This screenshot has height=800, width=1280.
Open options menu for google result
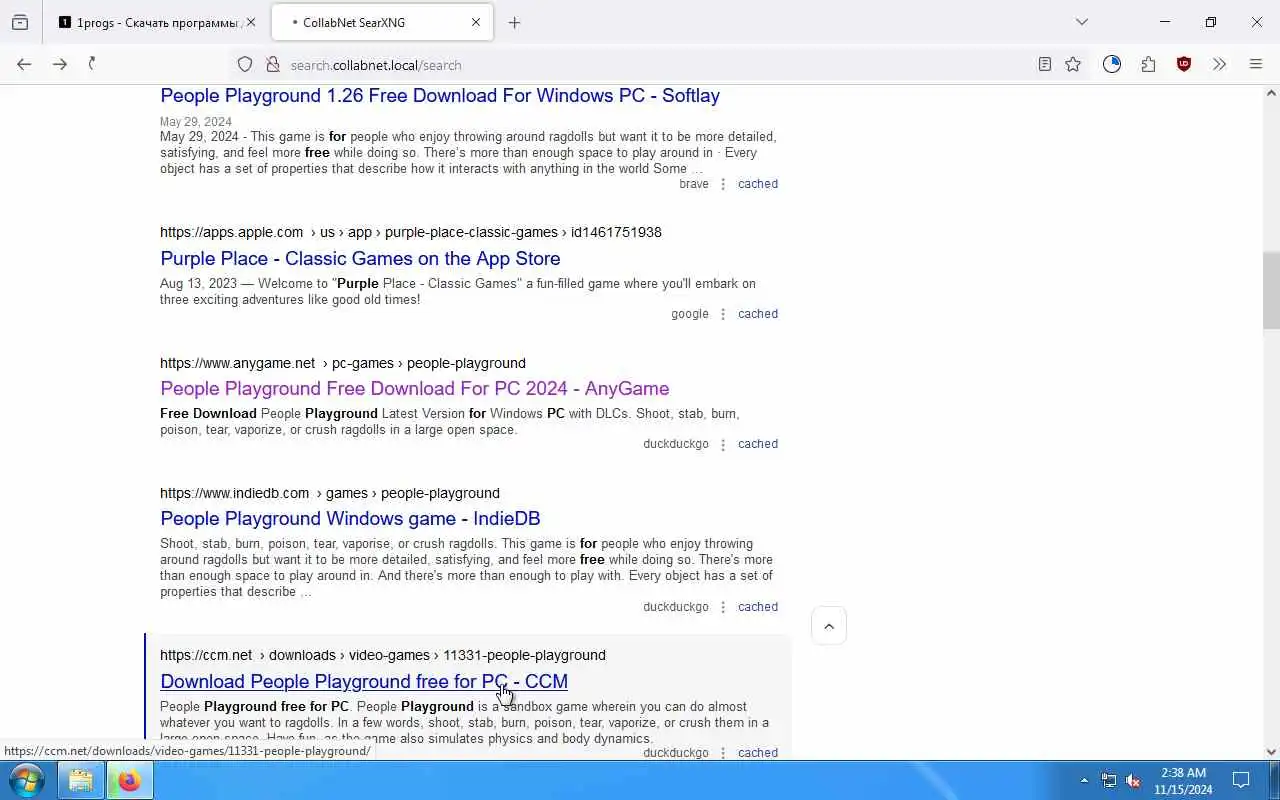tap(723, 314)
